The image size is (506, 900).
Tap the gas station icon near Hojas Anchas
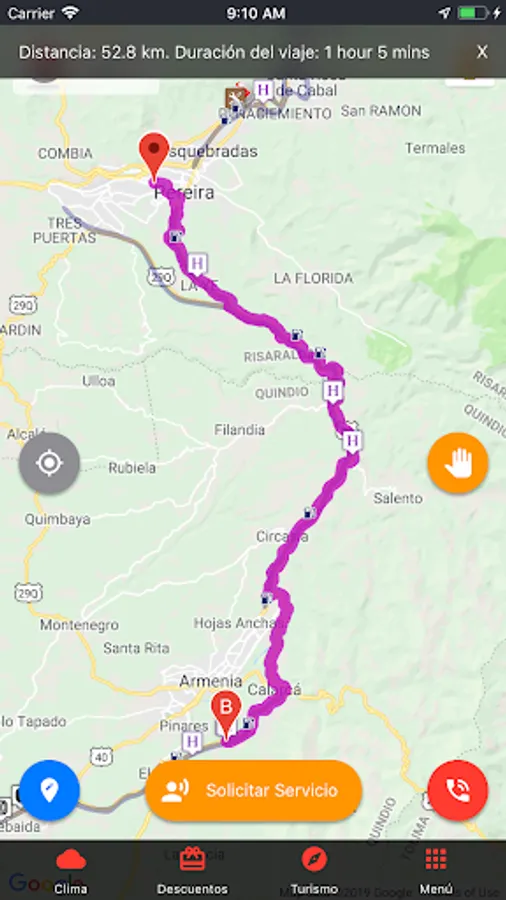pyautogui.click(x=266, y=599)
